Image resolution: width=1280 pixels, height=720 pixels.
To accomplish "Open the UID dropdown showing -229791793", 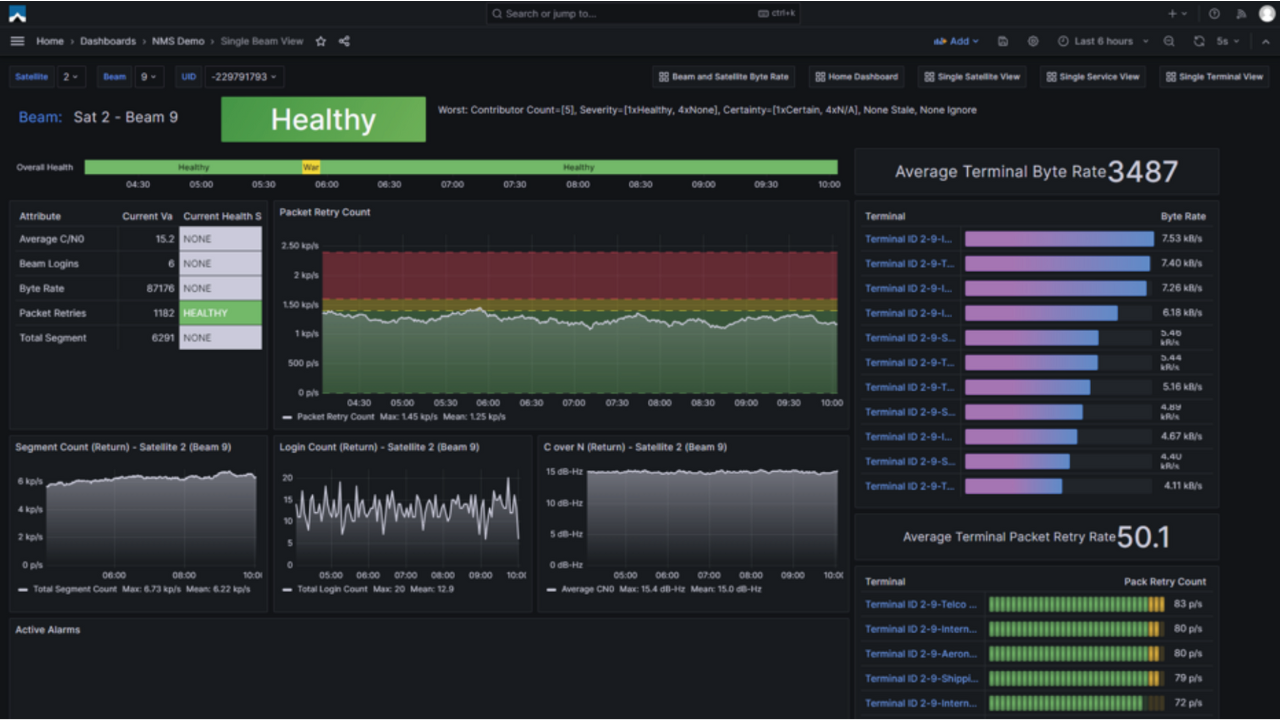I will click(245, 77).
